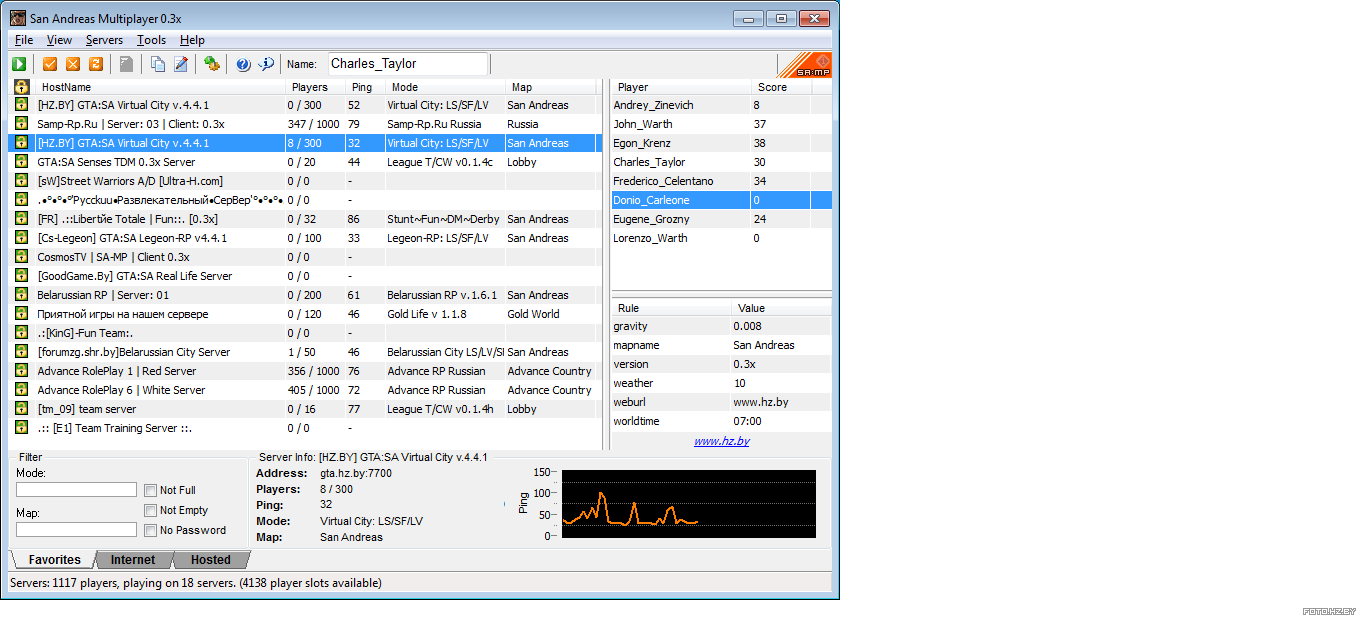Switch to the Hosted tab
The height and width of the screenshot is (619, 1360).
click(x=210, y=560)
